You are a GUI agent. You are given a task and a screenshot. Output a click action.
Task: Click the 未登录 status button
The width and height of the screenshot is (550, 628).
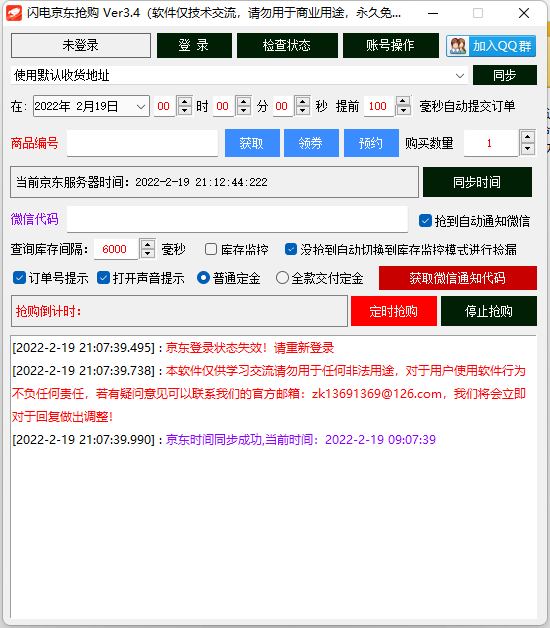click(81, 45)
